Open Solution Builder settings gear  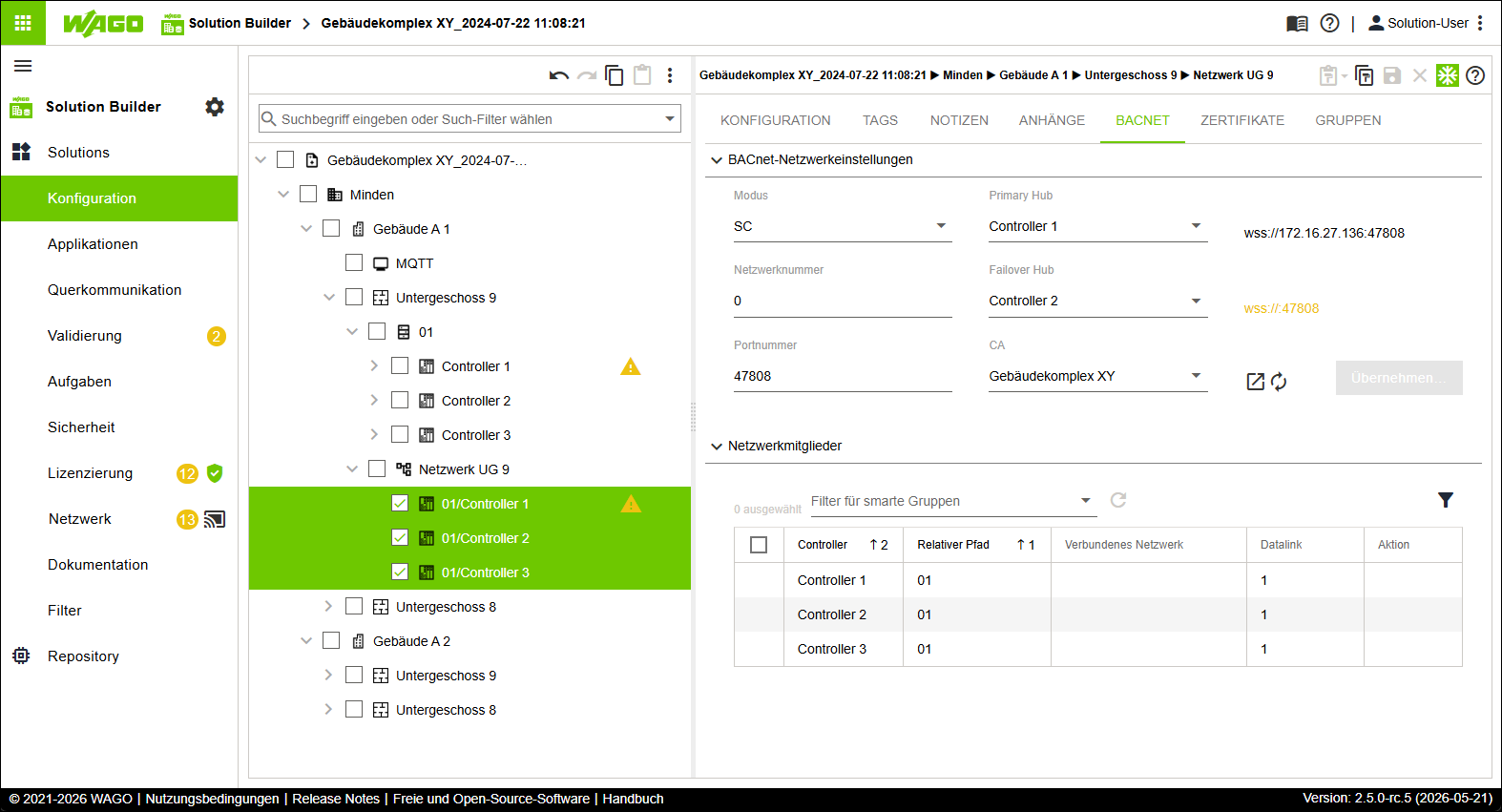(215, 107)
